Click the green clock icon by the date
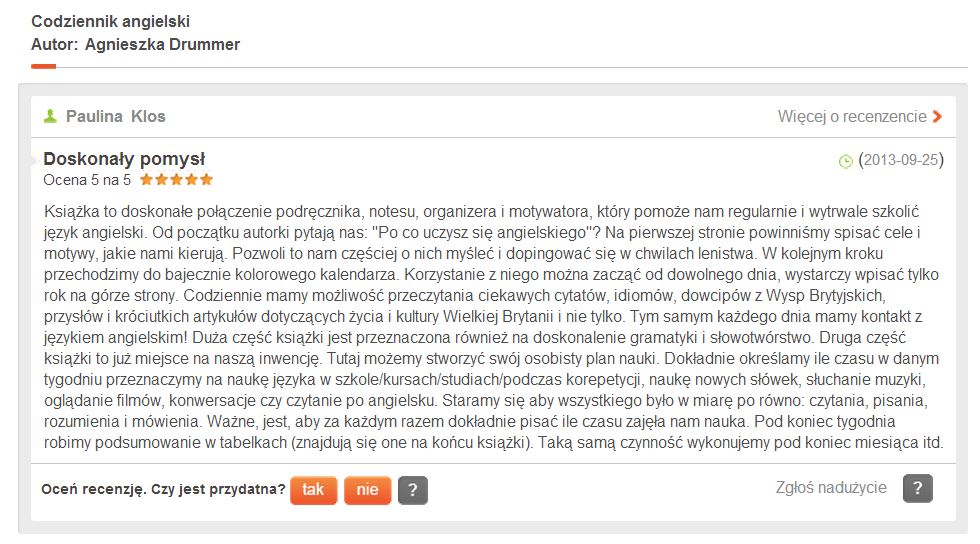Image resolution: width=980 pixels, height=544 pixels. click(x=846, y=161)
